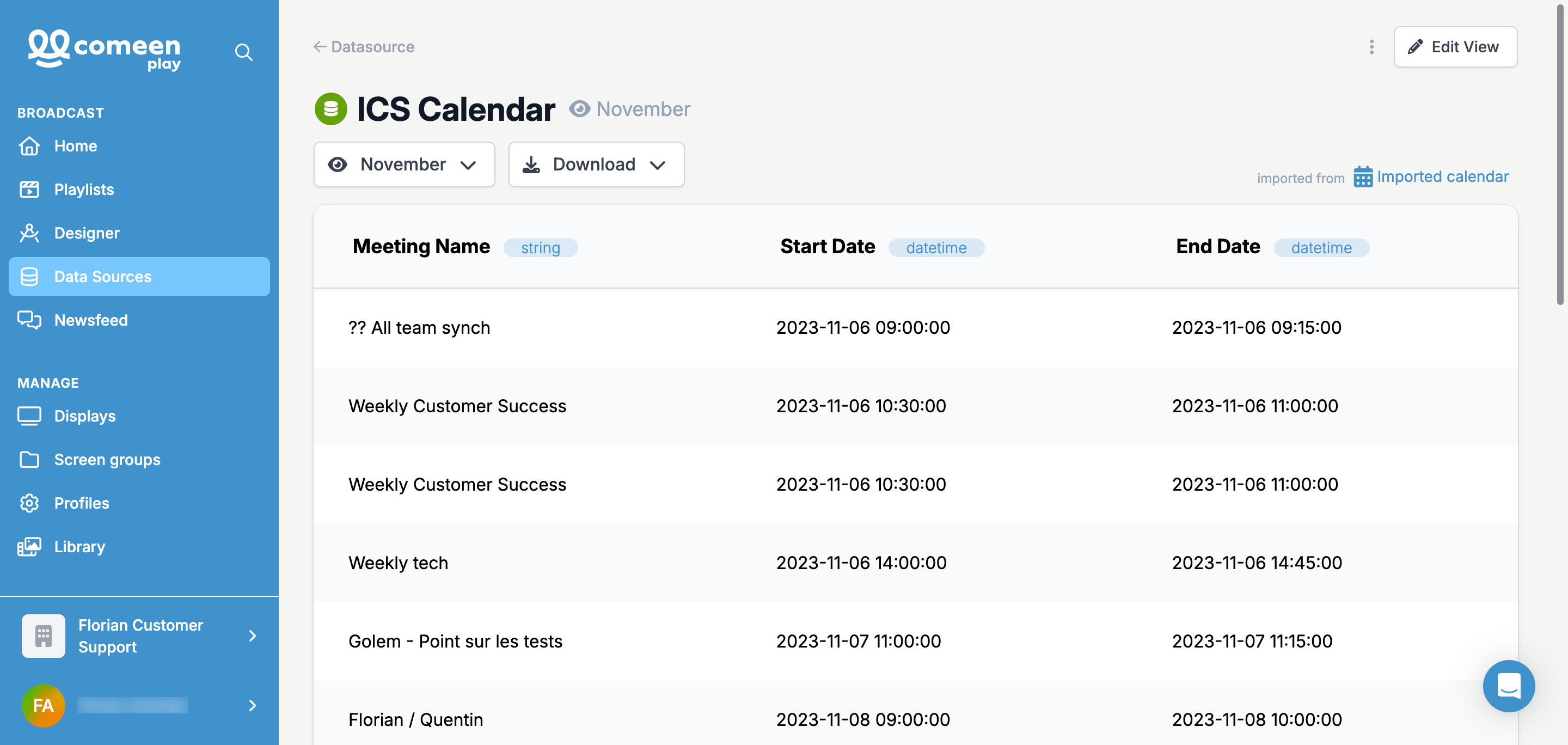Expand the user account chevron

click(x=253, y=705)
